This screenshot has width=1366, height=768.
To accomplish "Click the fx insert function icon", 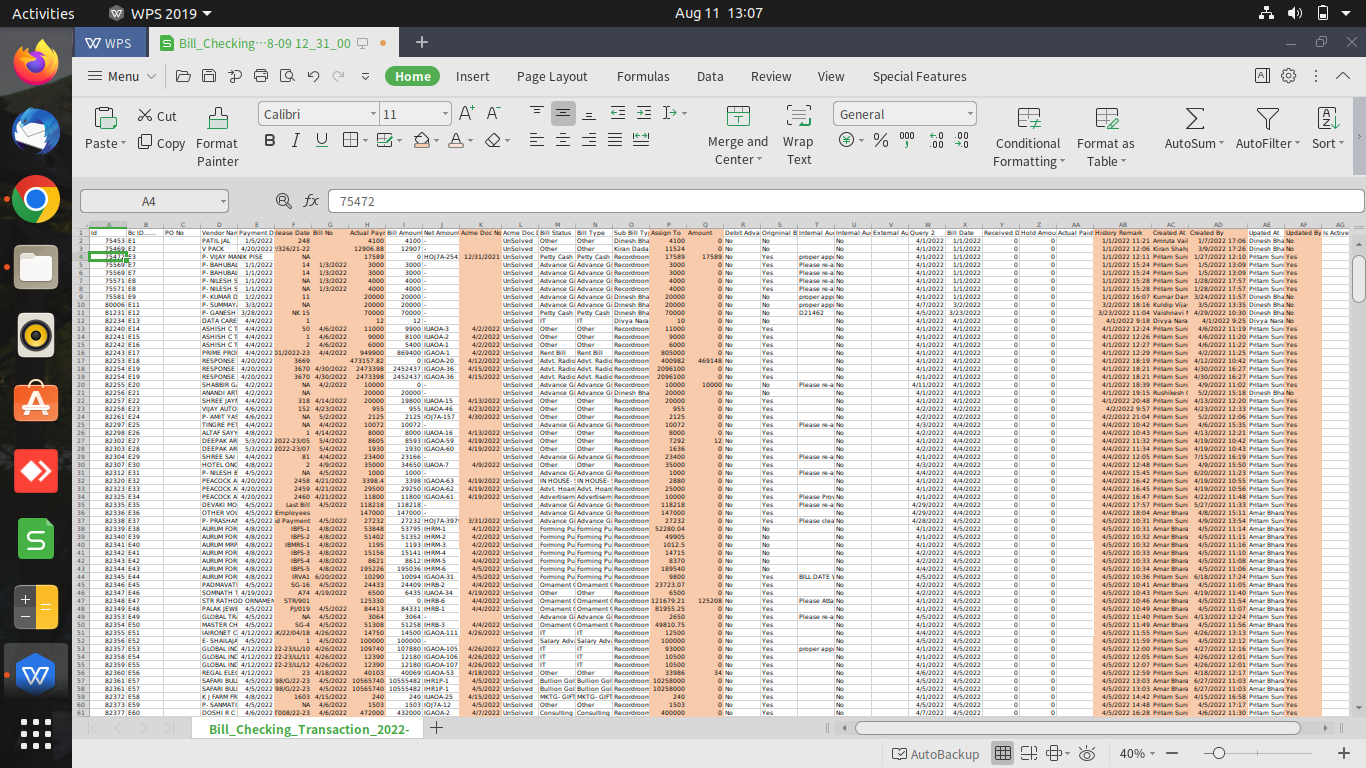I will [x=311, y=201].
